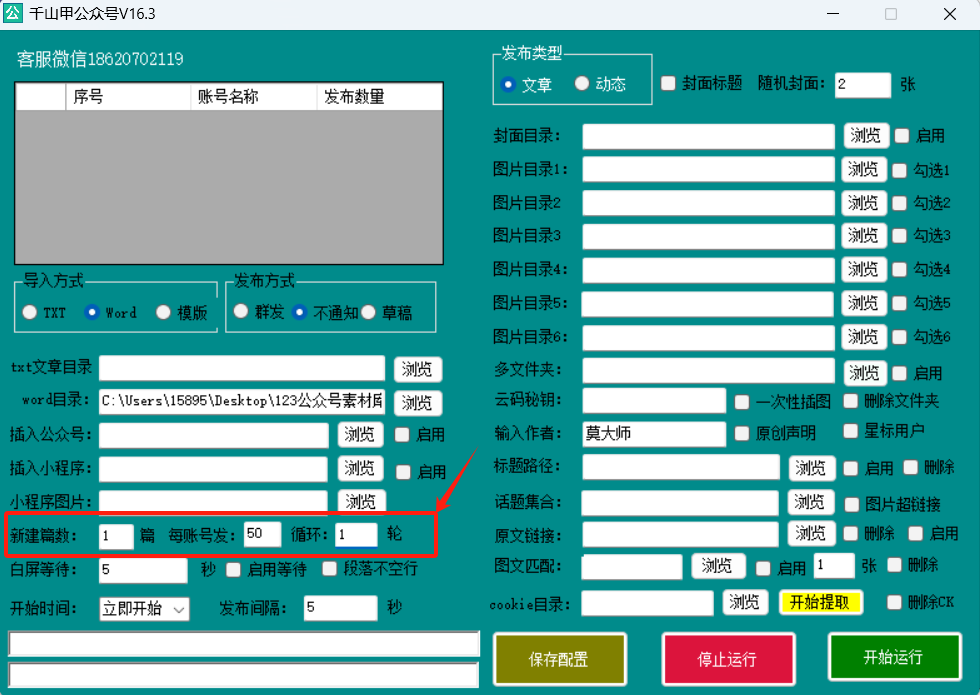
Task: Enable 启用 checkbox for 插入小程序
Action: (403, 472)
